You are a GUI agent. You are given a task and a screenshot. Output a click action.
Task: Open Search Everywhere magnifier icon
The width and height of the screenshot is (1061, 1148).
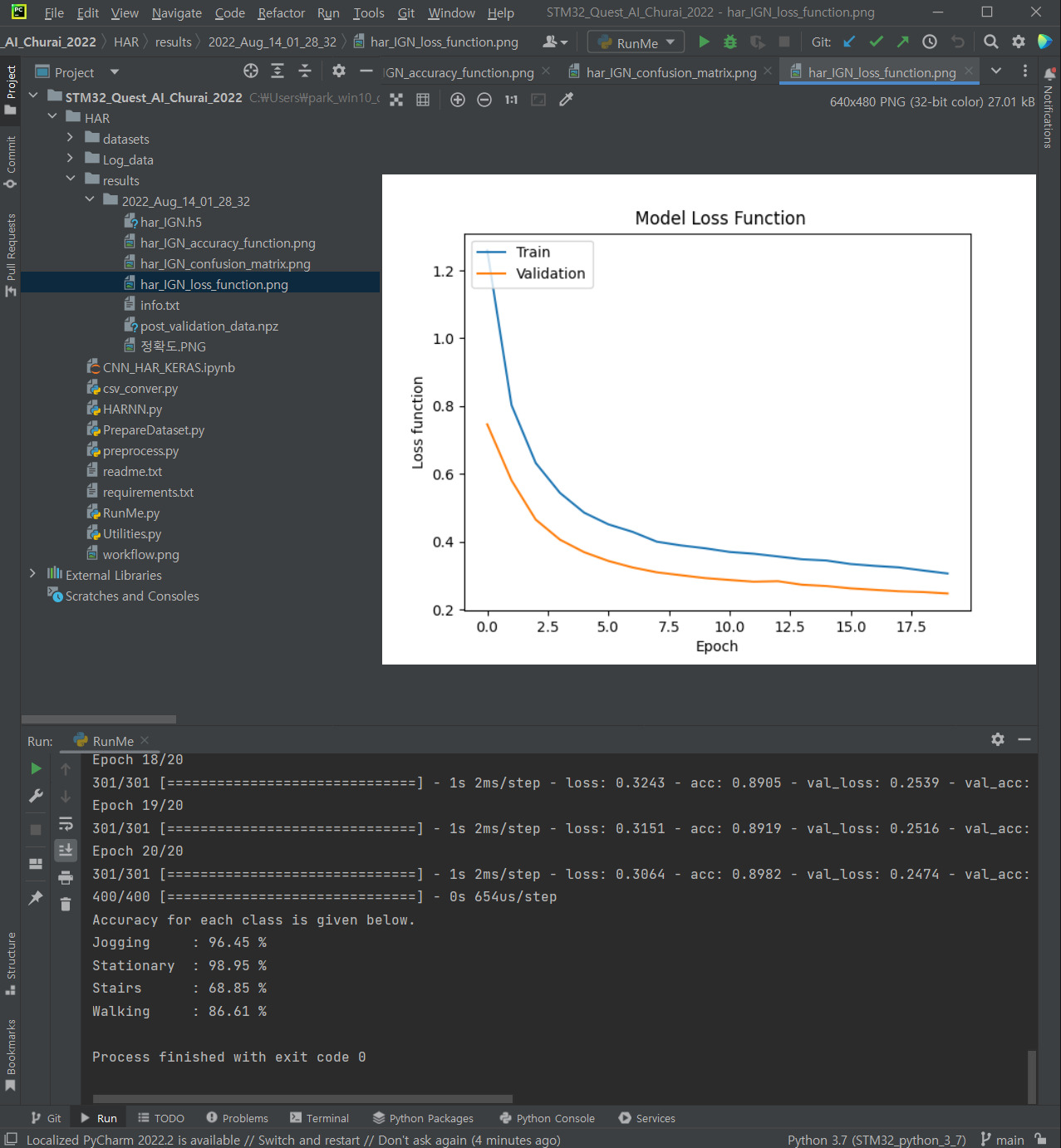click(x=991, y=42)
